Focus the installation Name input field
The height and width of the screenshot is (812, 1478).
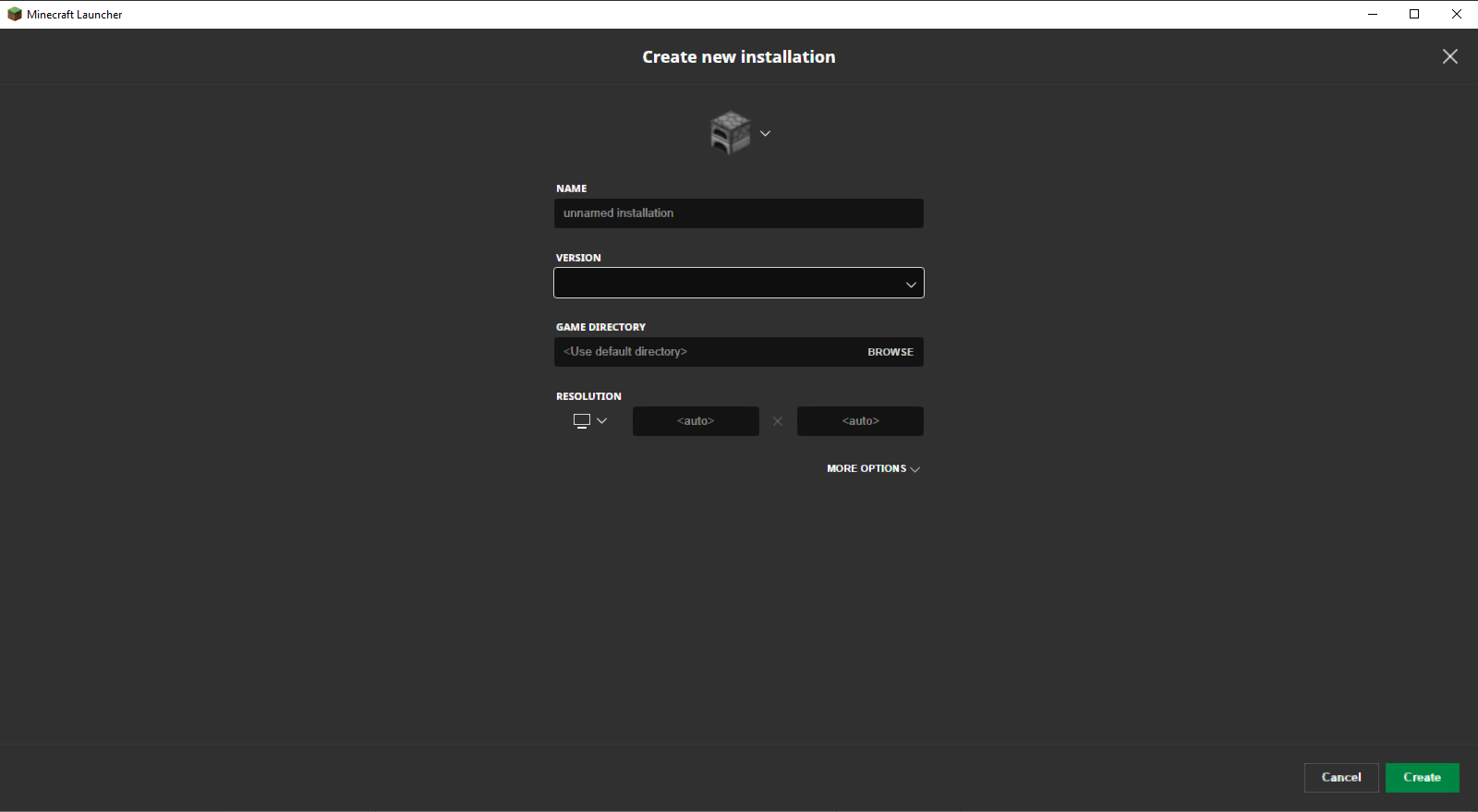pyautogui.click(x=739, y=213)
